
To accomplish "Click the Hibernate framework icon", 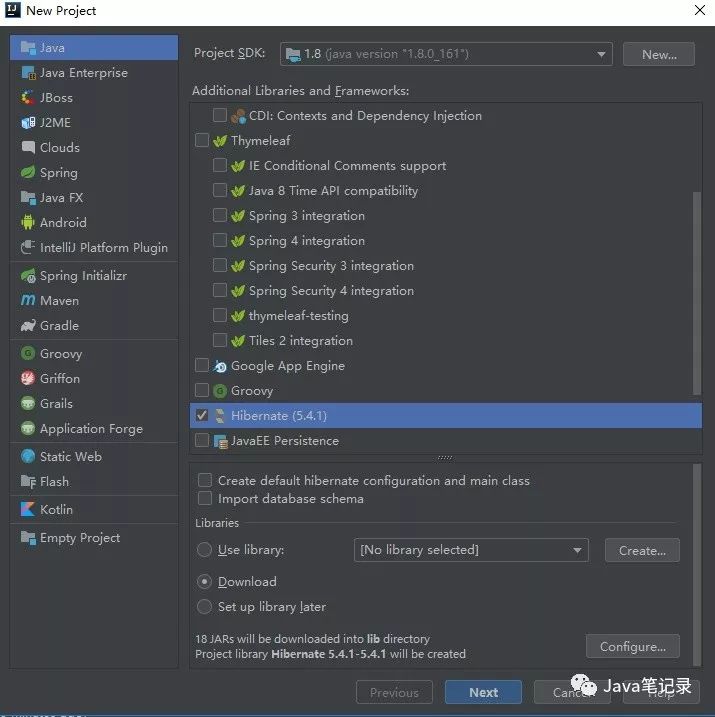I will 220,416.
